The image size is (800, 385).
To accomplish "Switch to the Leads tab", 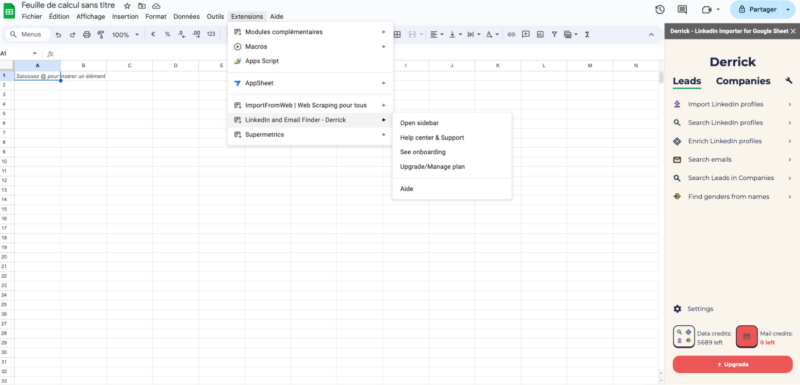I will (x=687, y=81).
